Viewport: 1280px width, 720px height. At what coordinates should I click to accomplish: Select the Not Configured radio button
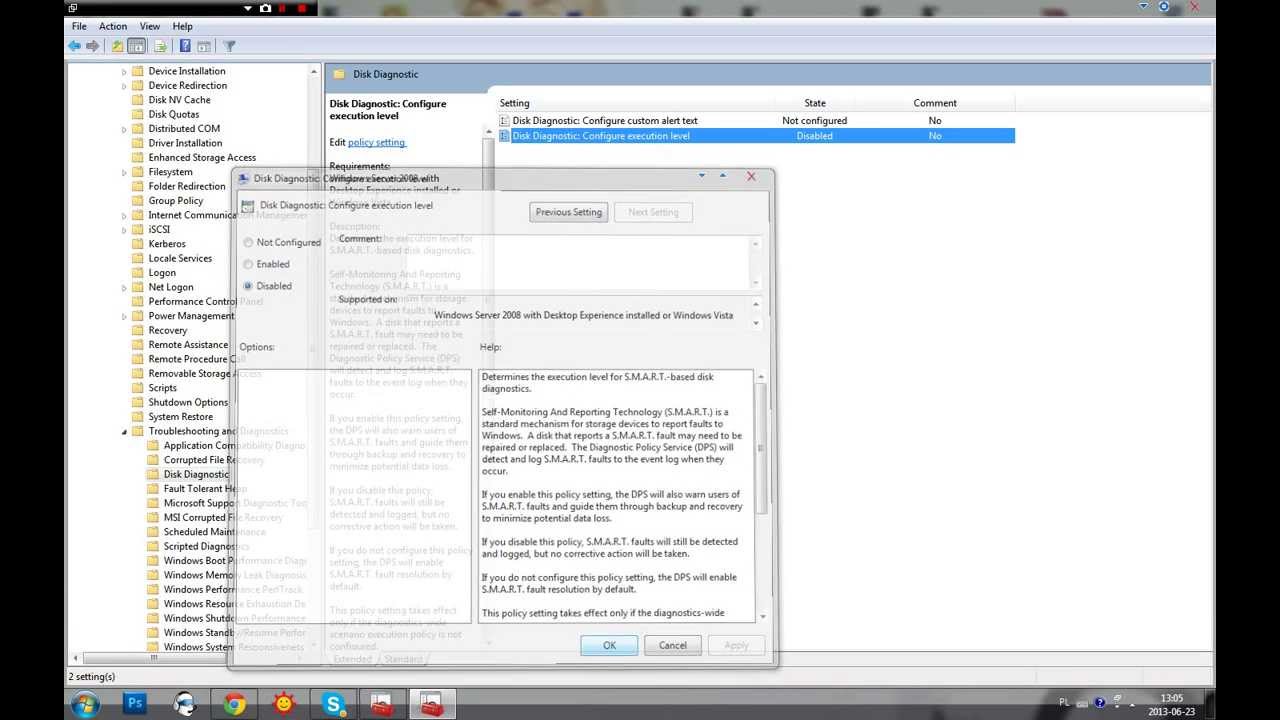click(x=248, y=243)
